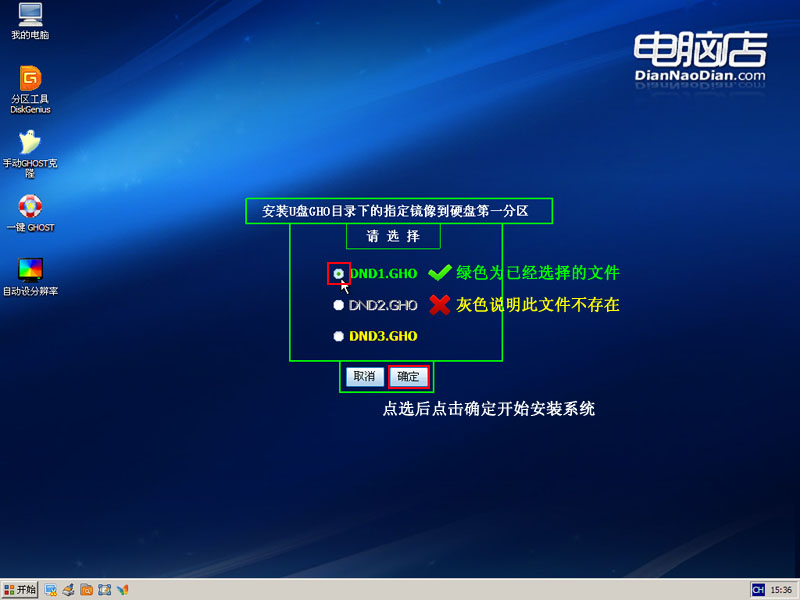Click the clock showing 15:36
This screenshot has height=600, width=800.
784,590
